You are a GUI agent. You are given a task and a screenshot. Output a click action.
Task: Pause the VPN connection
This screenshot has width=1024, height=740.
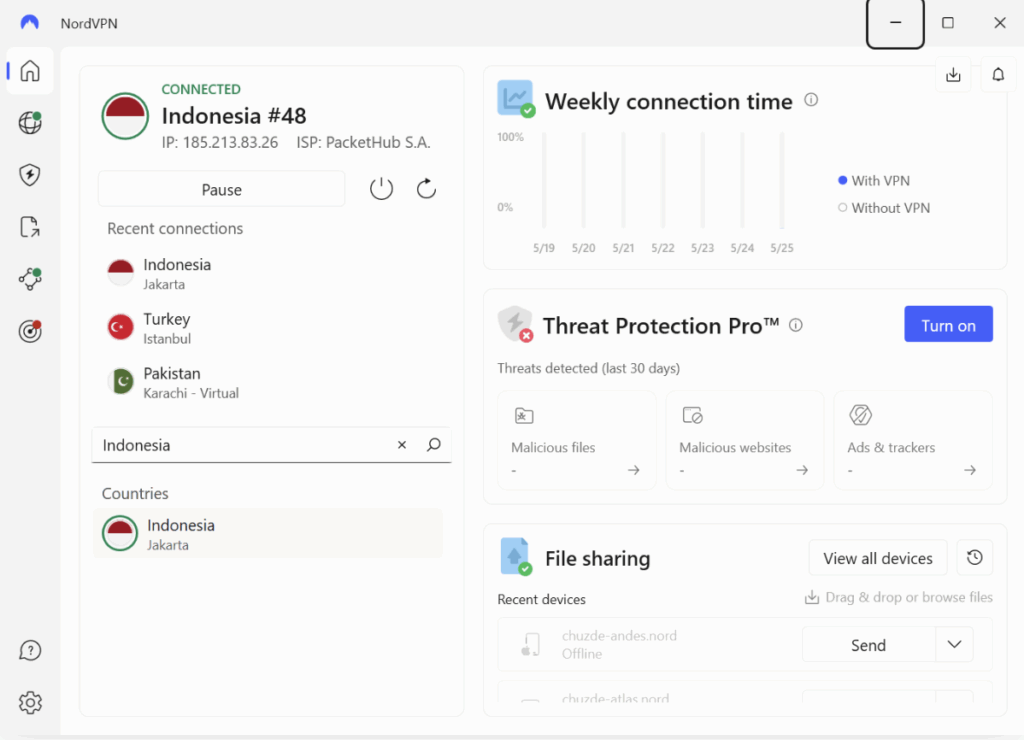coord(221,189)
